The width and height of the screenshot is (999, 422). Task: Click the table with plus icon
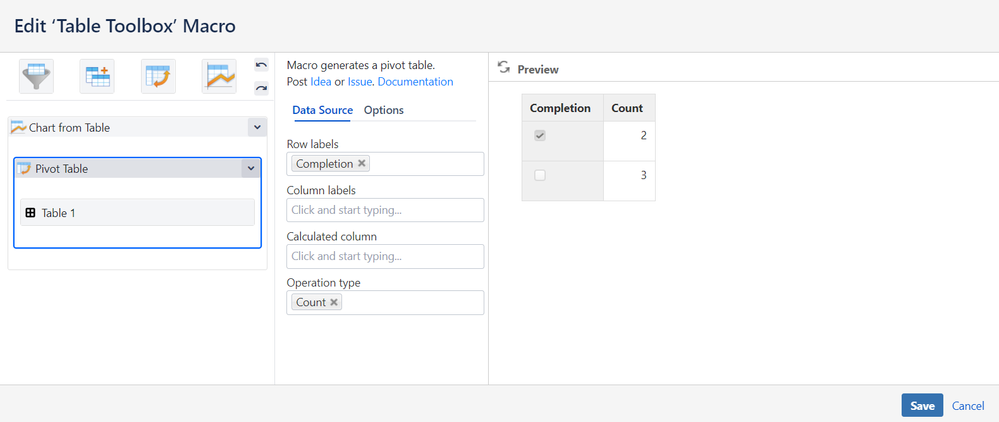point(98,75)
